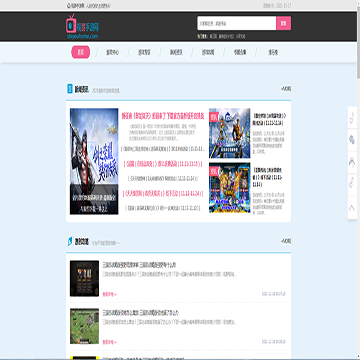Click inside the site search box
Viewport: 360px width, 360px height.
tap(237, 23)
